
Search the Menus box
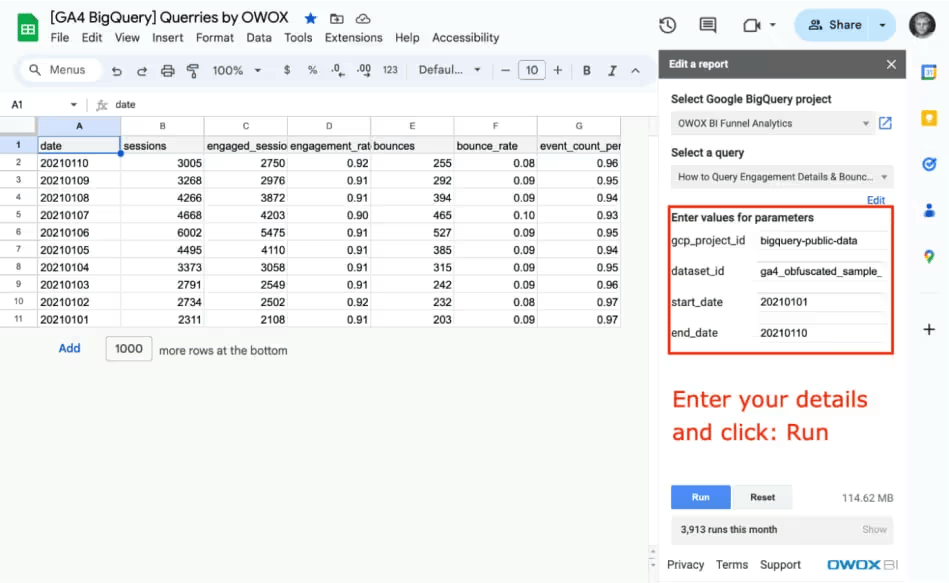point(59,70)
